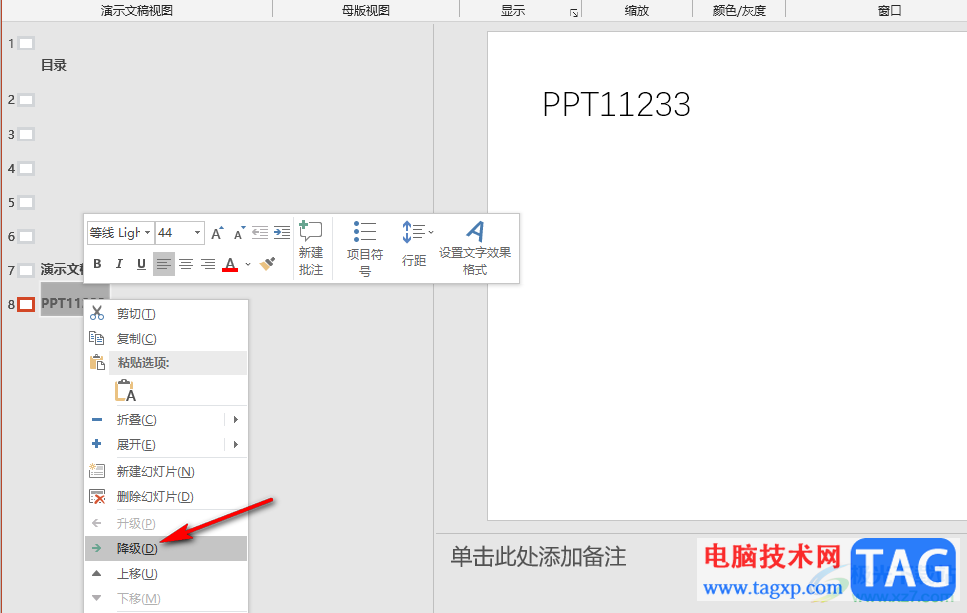Open 展开(E) expand submenu

166,445
